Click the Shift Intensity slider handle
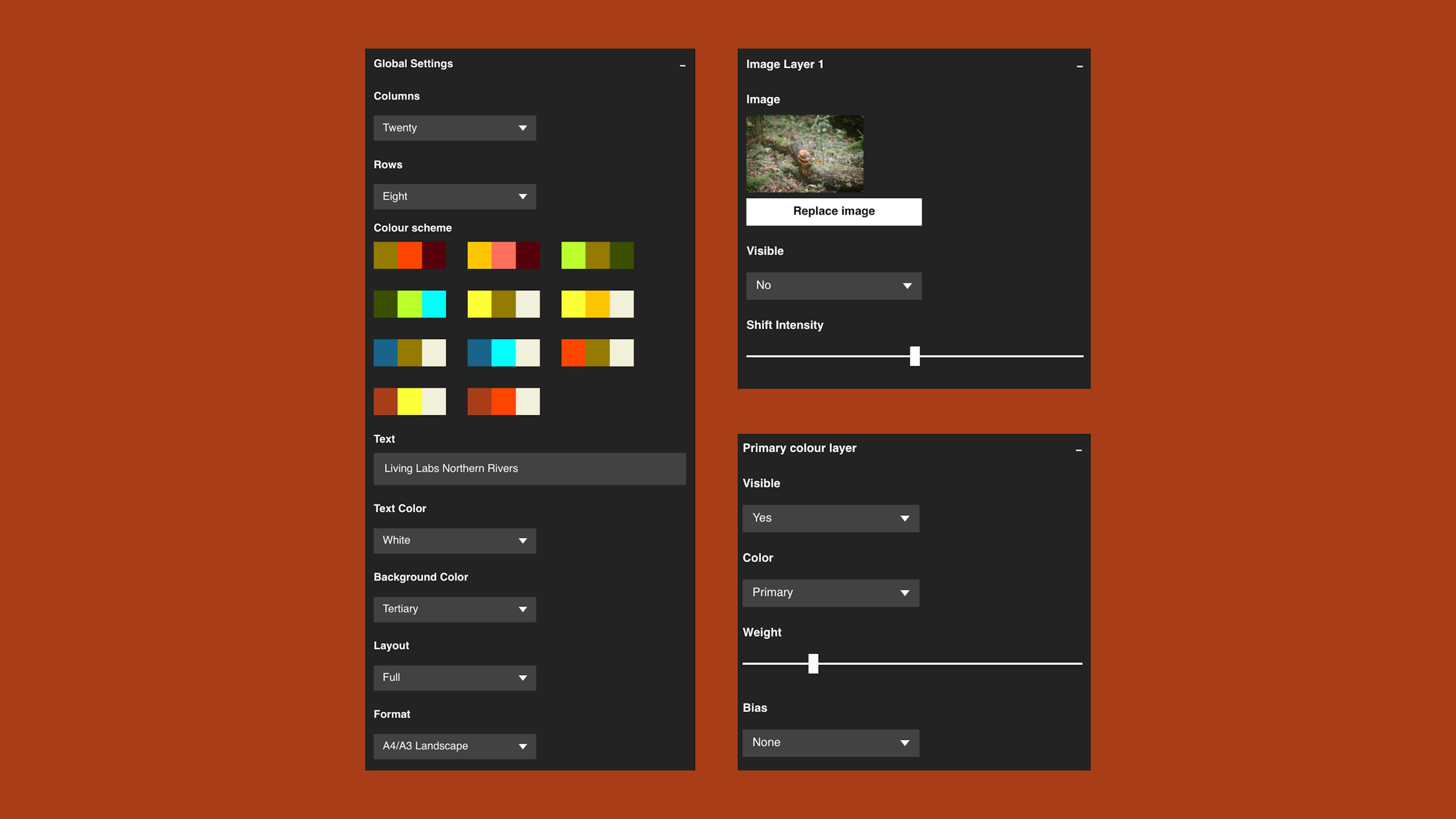 [x=915, y=356]
